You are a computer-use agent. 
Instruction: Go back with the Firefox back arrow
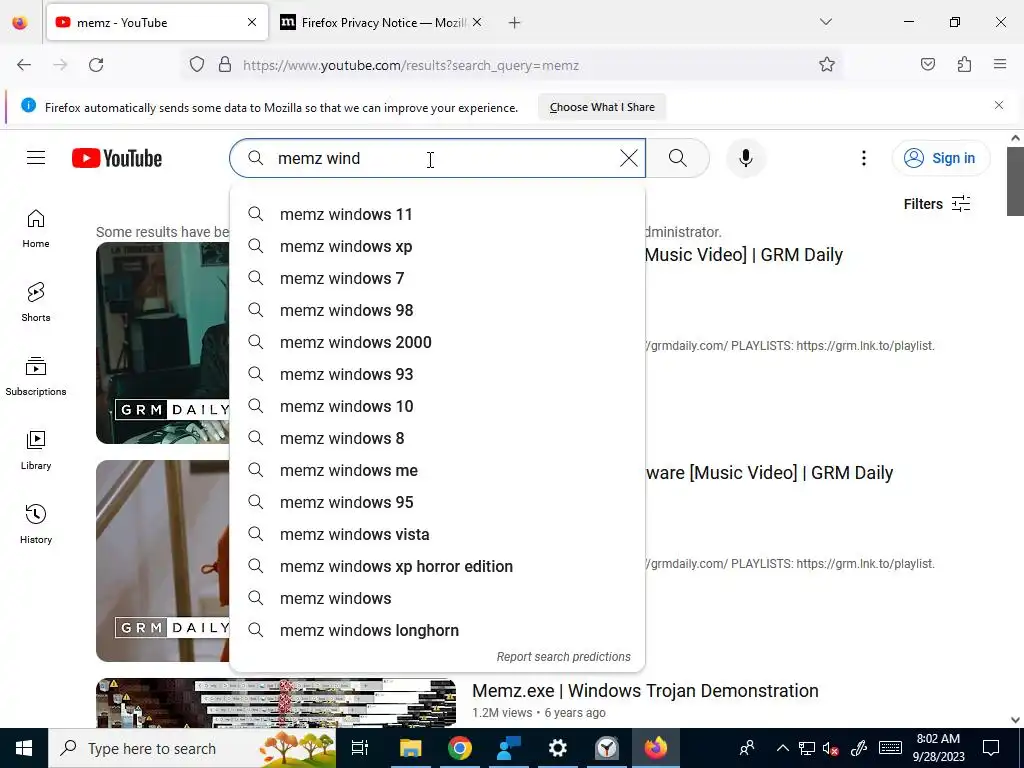[x=24, y=65]
